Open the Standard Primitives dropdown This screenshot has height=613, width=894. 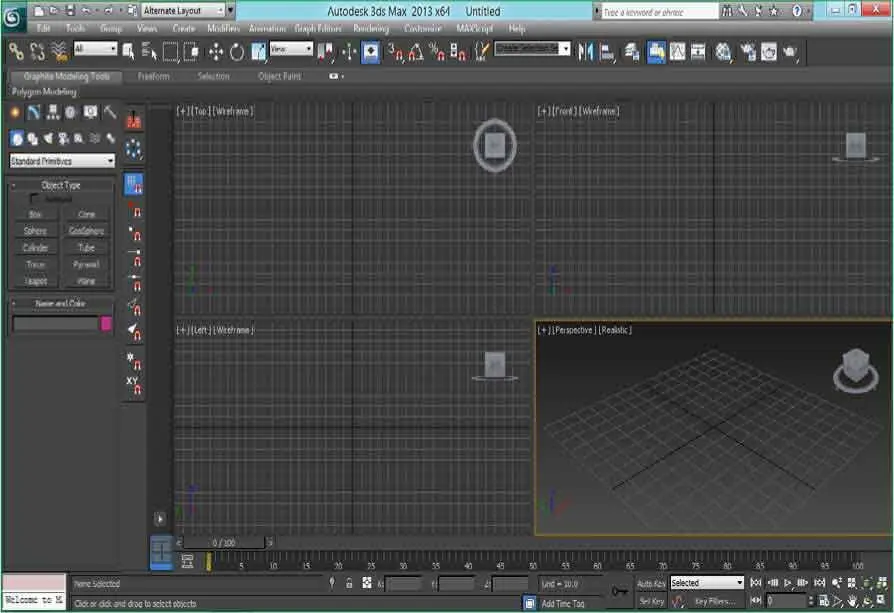pos(62,161)
